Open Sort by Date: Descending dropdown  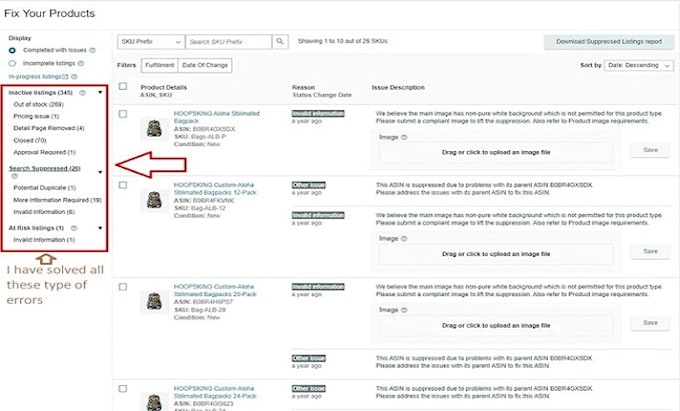639,65
